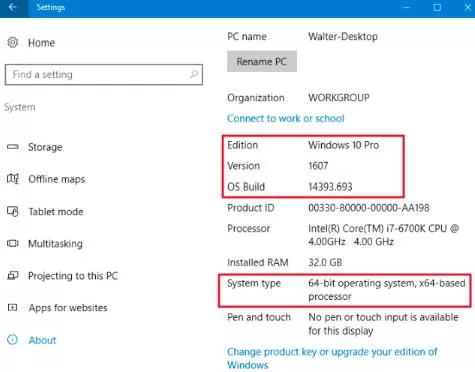Click the 64-bit operating system text
This screenshot has width=475, height=372.
tap(387, 290)
